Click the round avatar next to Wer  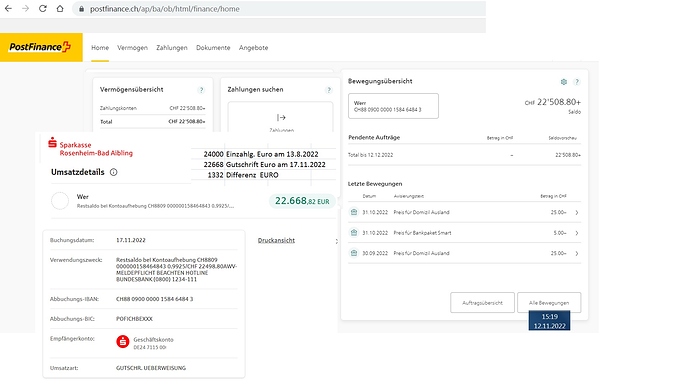tap(60, 201)
